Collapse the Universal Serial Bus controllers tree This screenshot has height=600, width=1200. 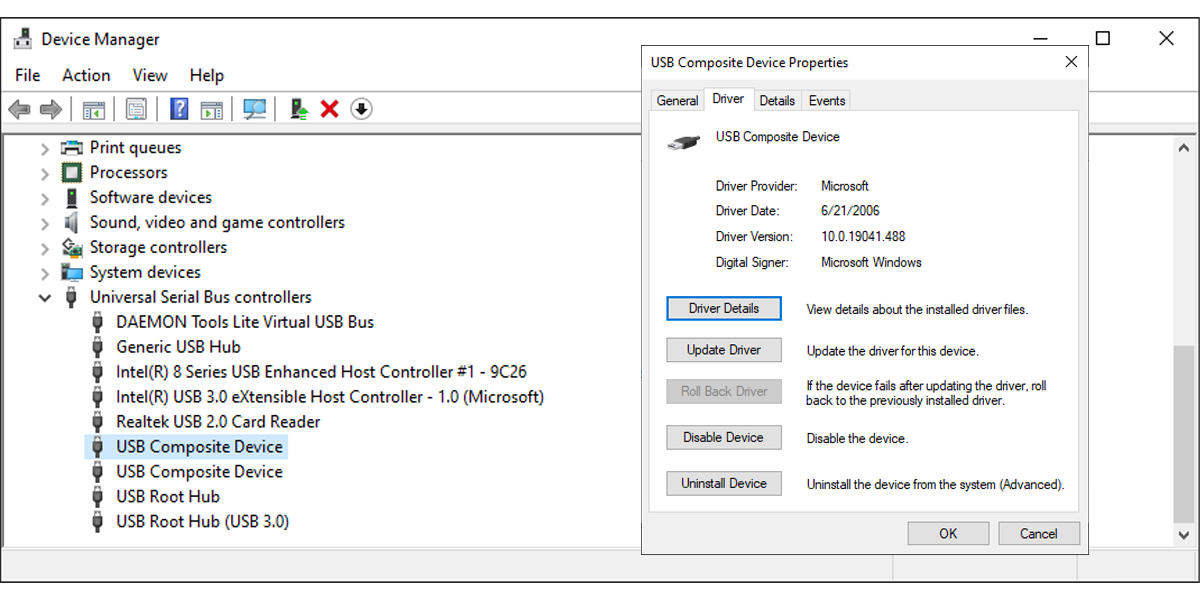click(x=44, y=297)
